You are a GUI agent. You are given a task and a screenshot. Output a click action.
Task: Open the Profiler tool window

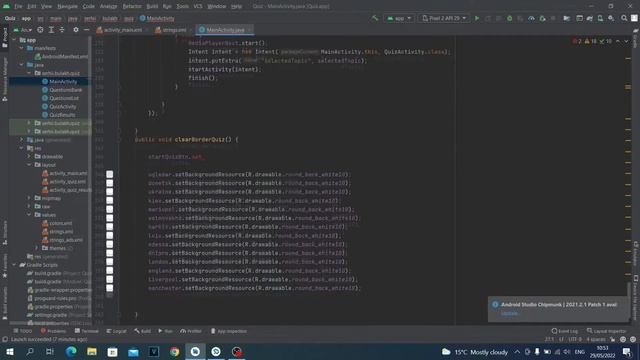tap(191, 331)
